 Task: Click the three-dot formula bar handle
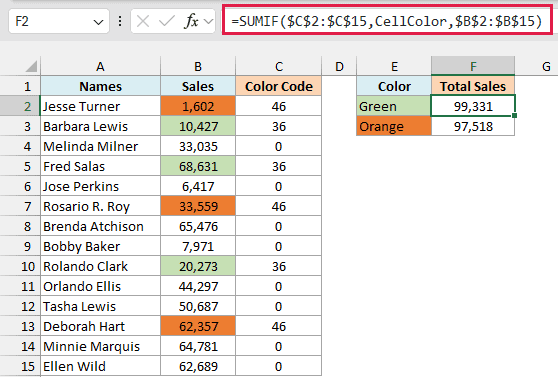coord(120,21)
